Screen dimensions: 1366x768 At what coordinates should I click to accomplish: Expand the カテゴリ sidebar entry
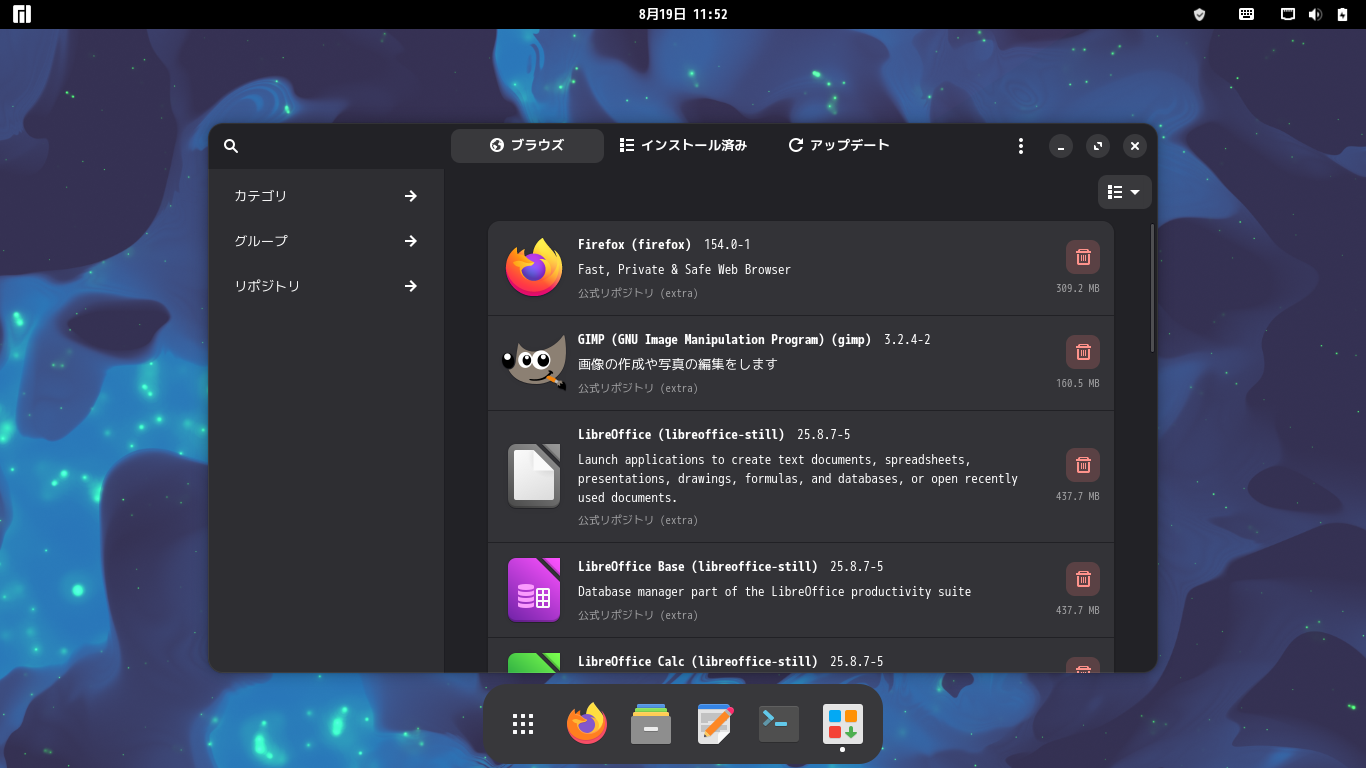326,196
